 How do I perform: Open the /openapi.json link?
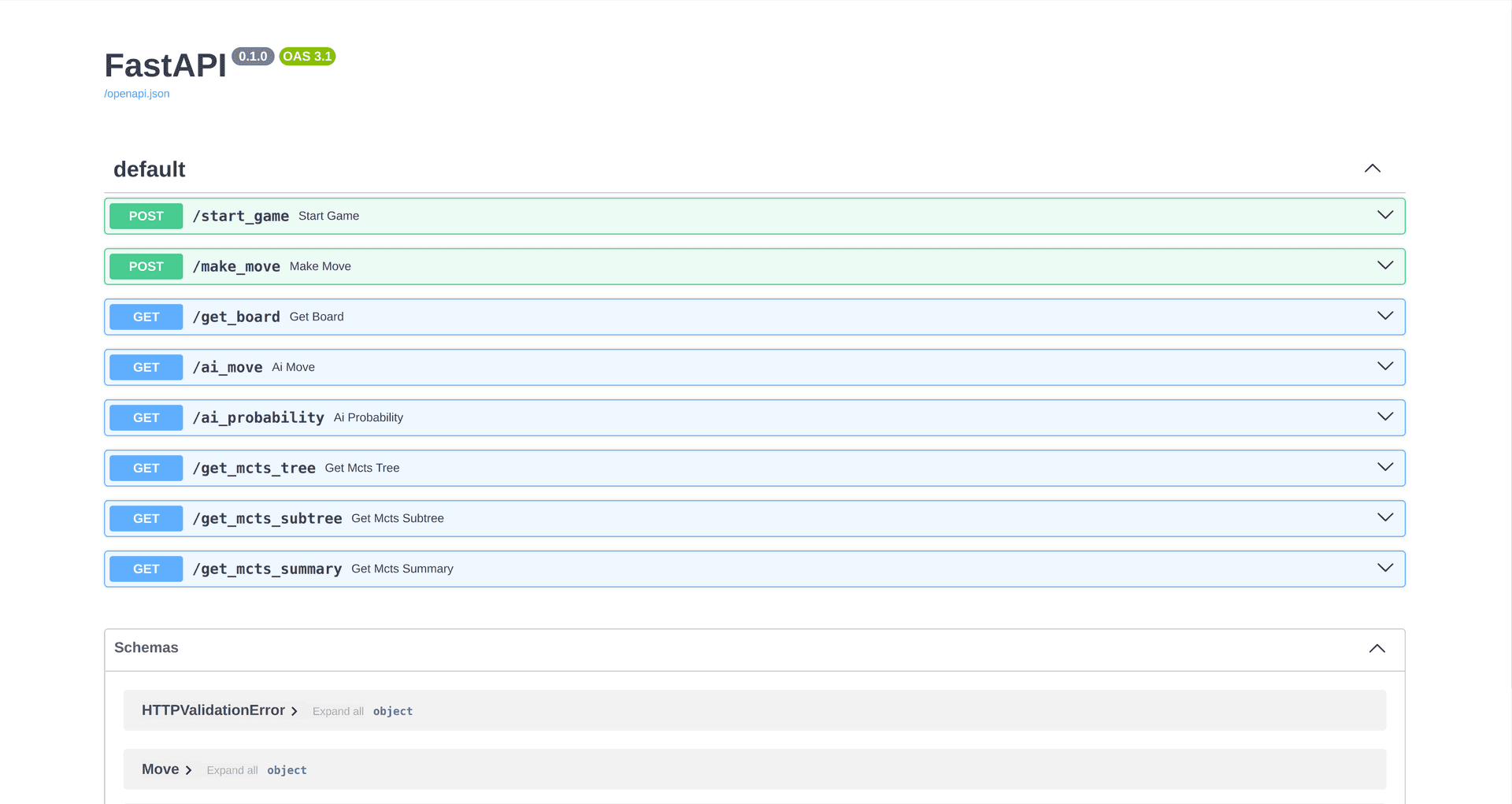point(137,94)
